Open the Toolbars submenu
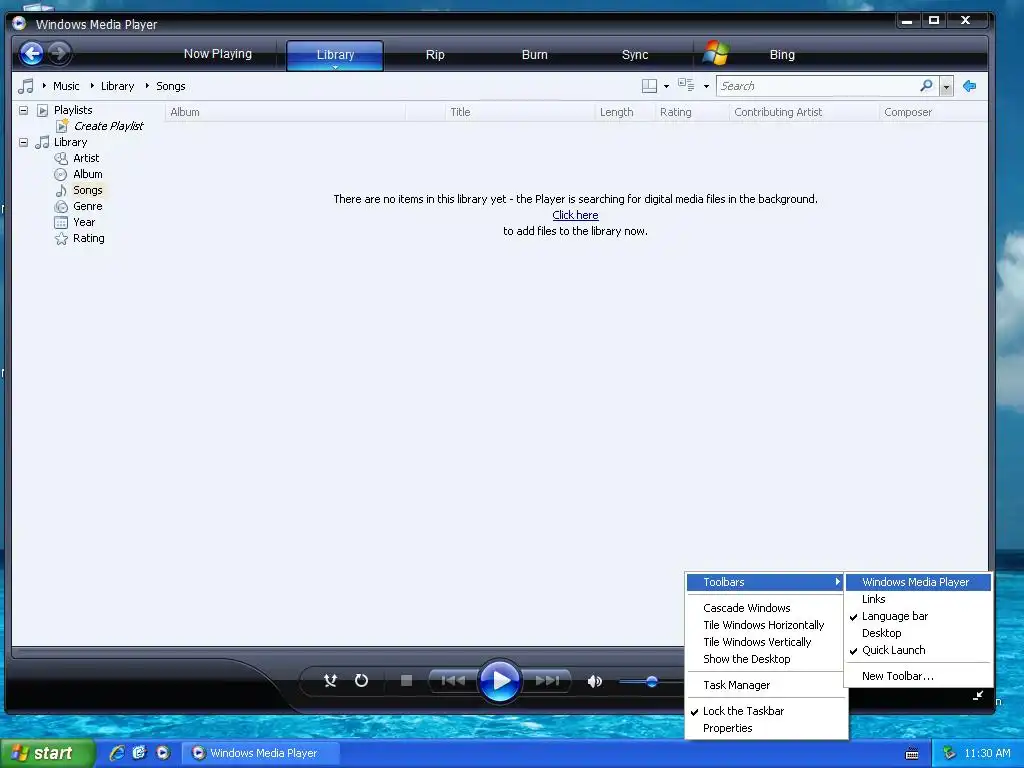The width and height of the screenshot is (1024, 768). click(x=765, y=582)
